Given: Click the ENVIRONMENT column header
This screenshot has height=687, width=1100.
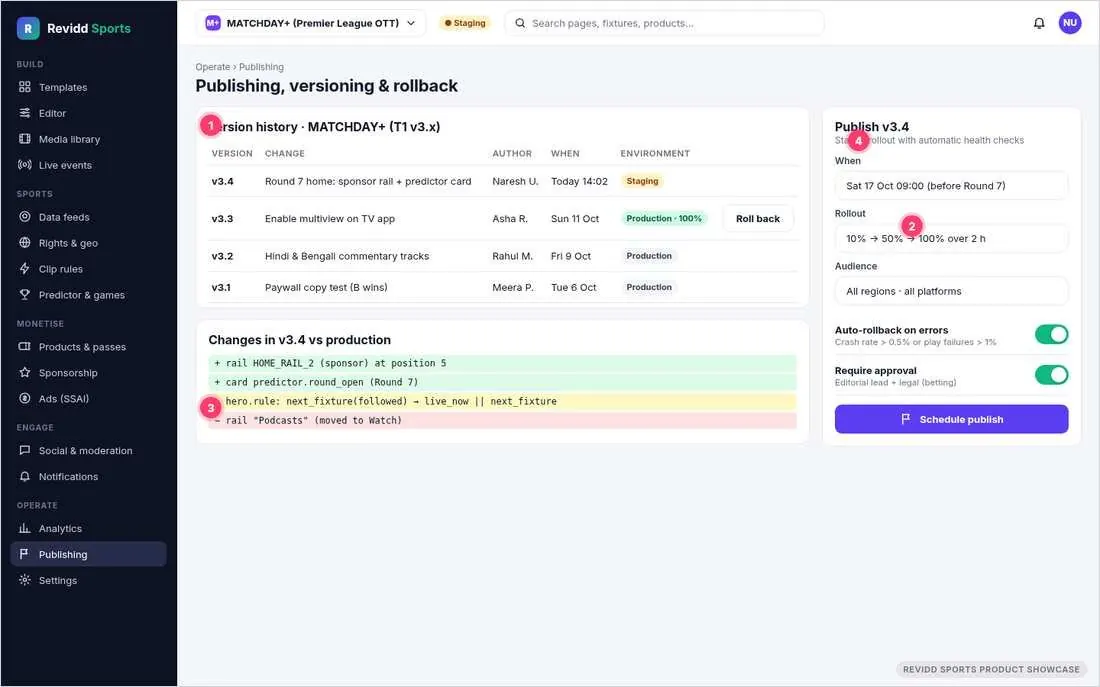Looking at the screenshot, I should pos(655,154).
